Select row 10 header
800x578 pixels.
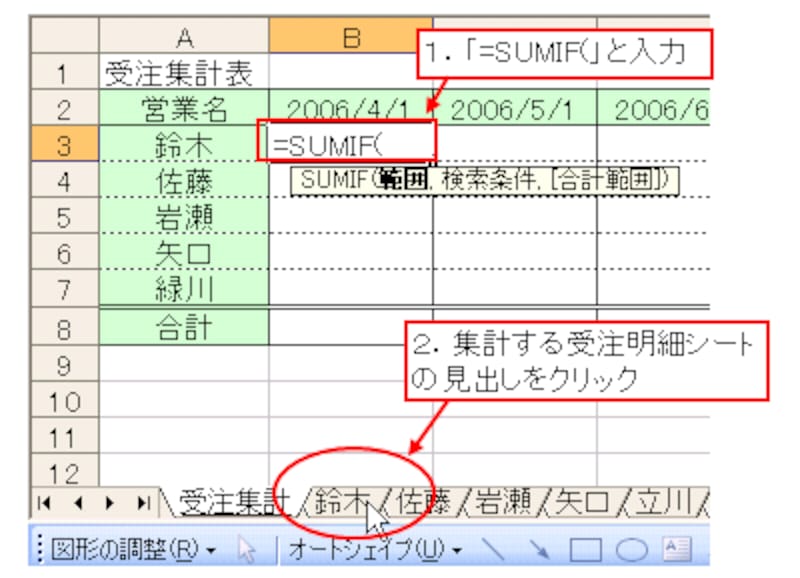coord(64,400)
